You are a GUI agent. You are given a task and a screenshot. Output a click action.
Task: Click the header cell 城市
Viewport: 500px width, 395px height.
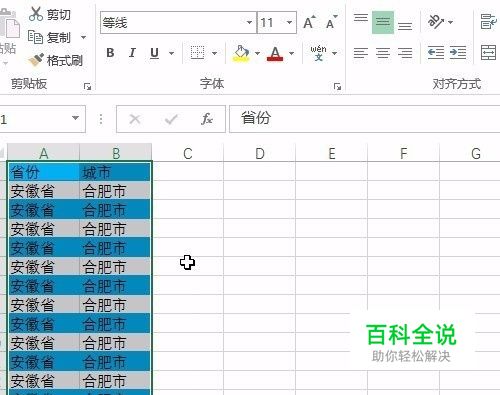[x=116, y=172]
